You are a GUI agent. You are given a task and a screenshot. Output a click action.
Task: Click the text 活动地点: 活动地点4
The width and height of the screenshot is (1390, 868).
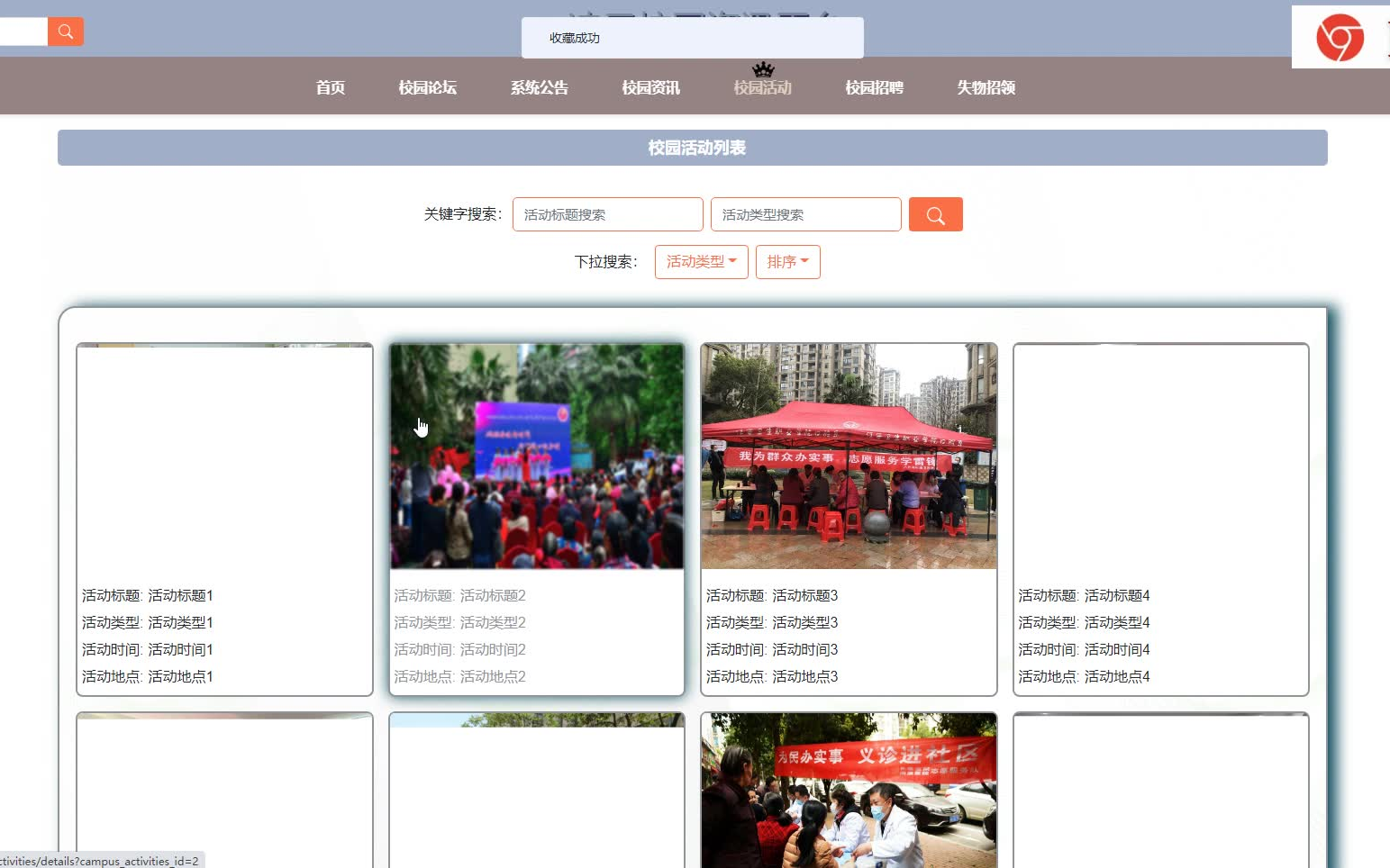pos(1084,676)
